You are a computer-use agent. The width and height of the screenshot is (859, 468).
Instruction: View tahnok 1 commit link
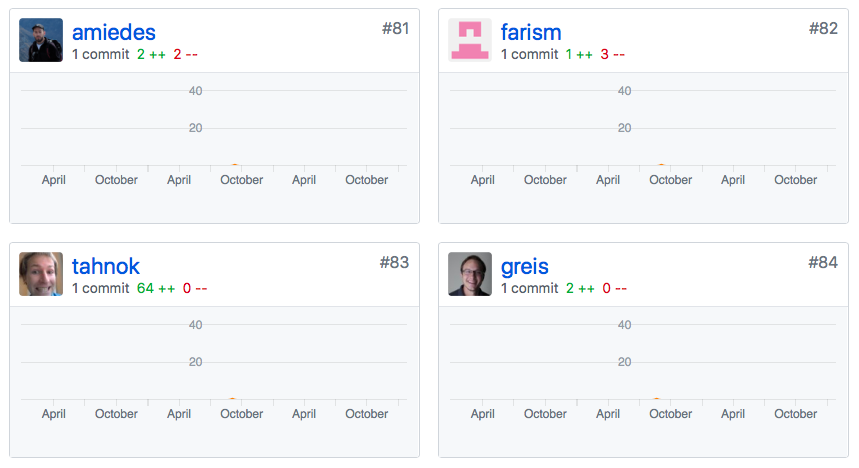pyautogui.click(x=101, y=288)
